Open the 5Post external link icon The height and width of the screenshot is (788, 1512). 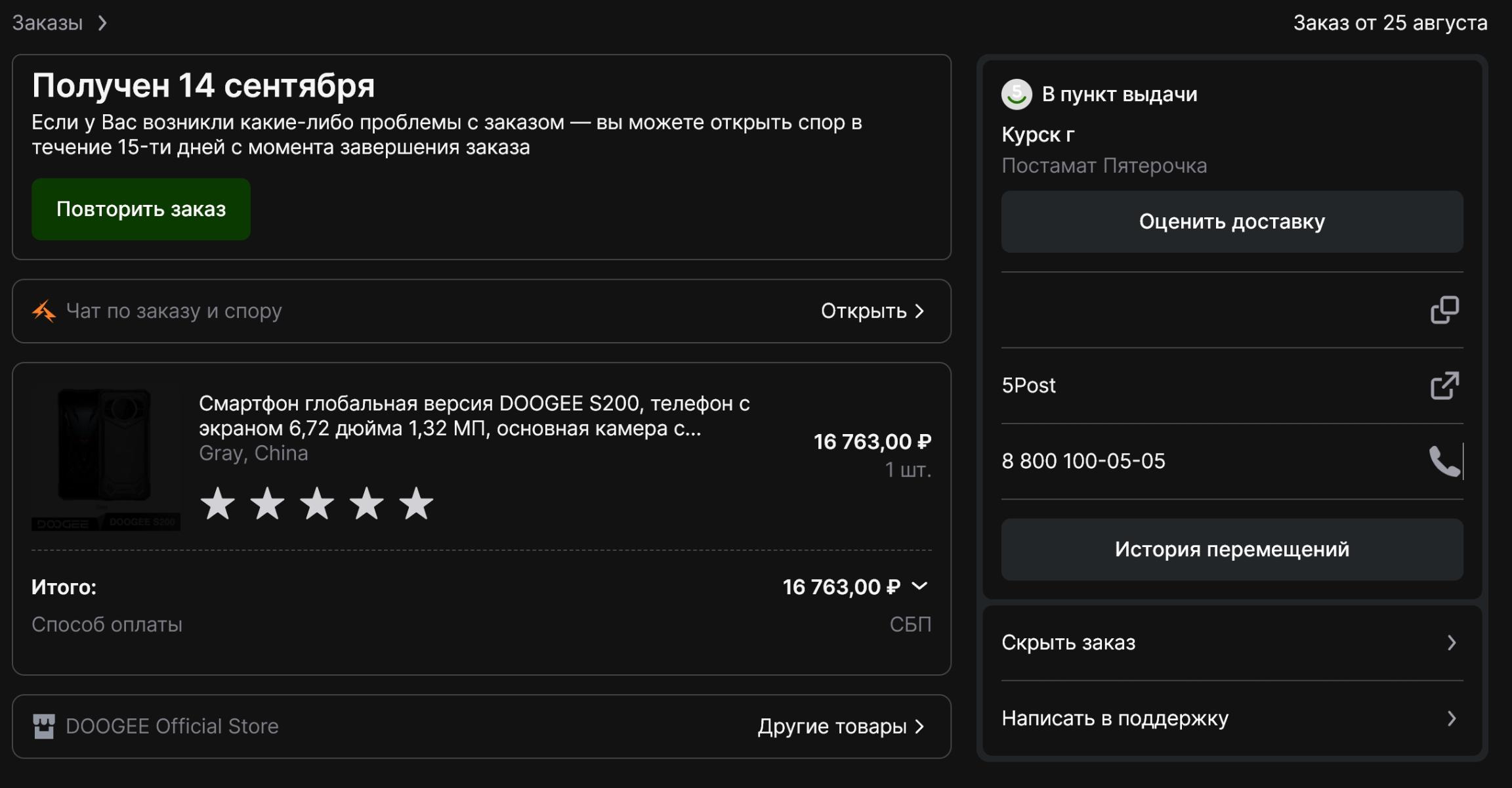coord(1444,385)
